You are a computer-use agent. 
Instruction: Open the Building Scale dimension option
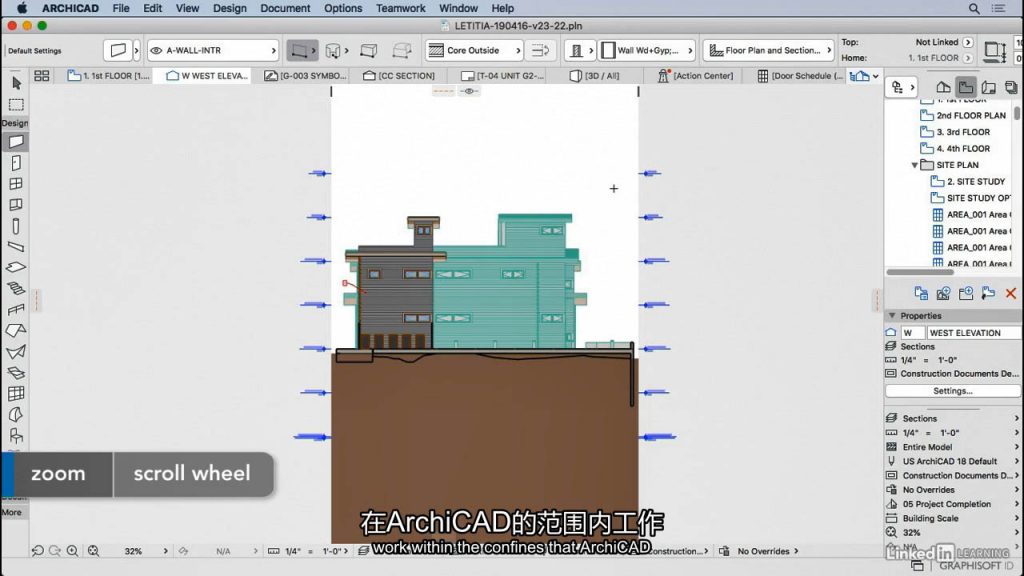[x=954, y=519]
